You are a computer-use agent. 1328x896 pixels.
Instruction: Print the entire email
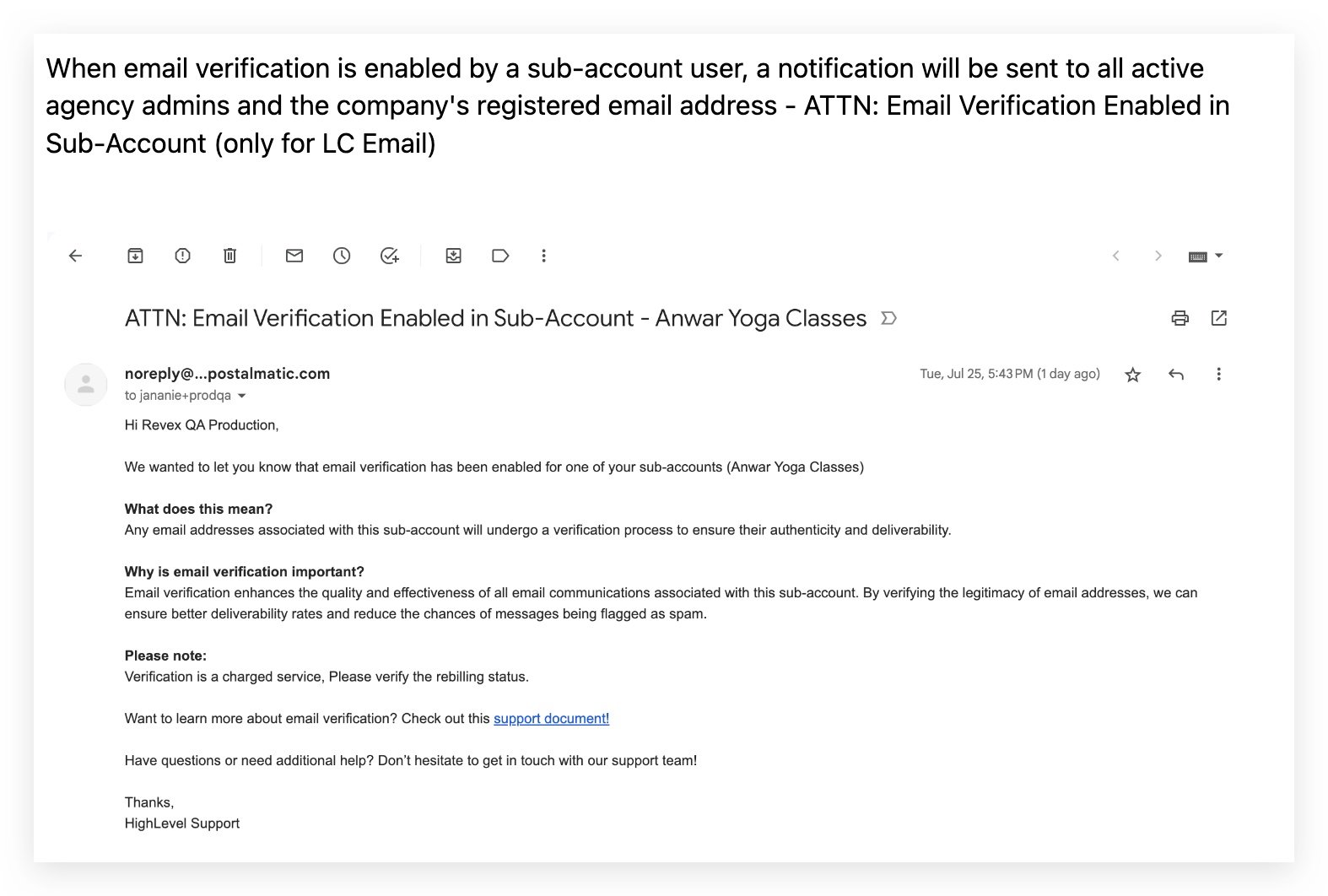click(1180, 318)
